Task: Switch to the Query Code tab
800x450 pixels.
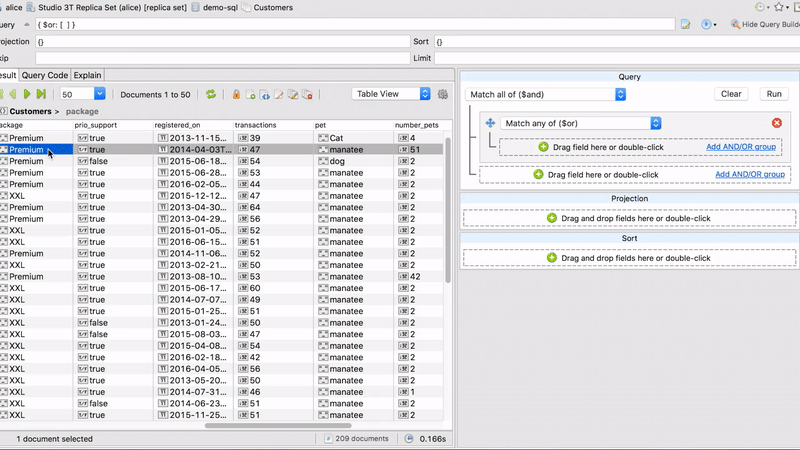Action: [x=44, y=75]
